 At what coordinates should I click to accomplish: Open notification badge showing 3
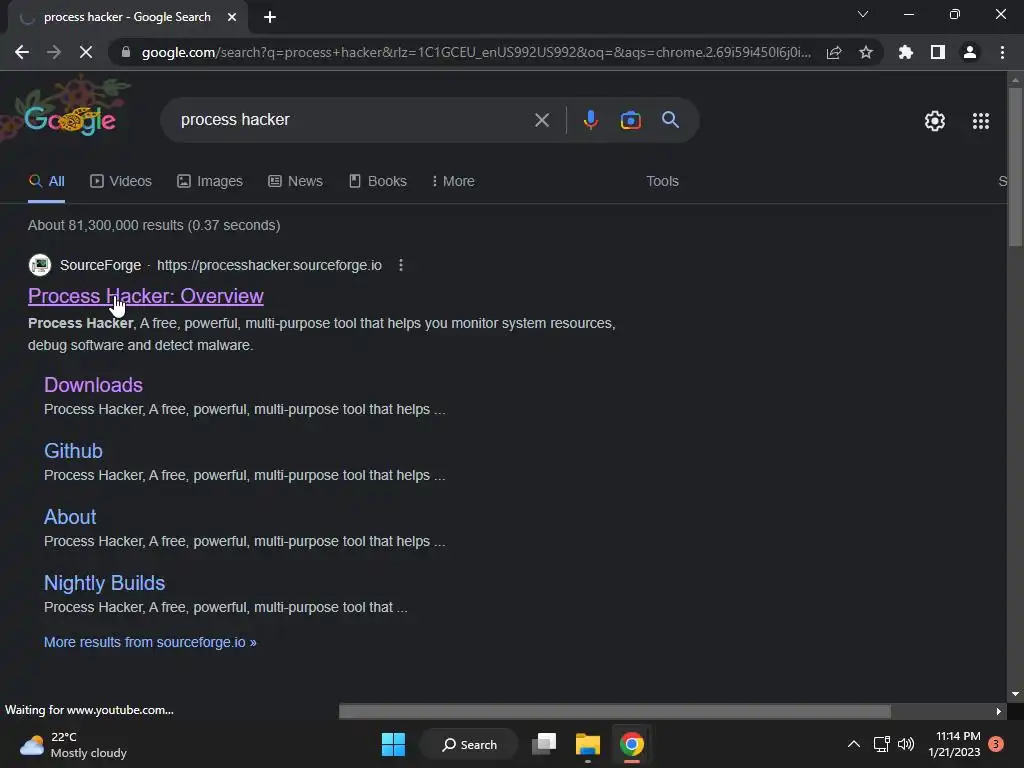[996, 744]
